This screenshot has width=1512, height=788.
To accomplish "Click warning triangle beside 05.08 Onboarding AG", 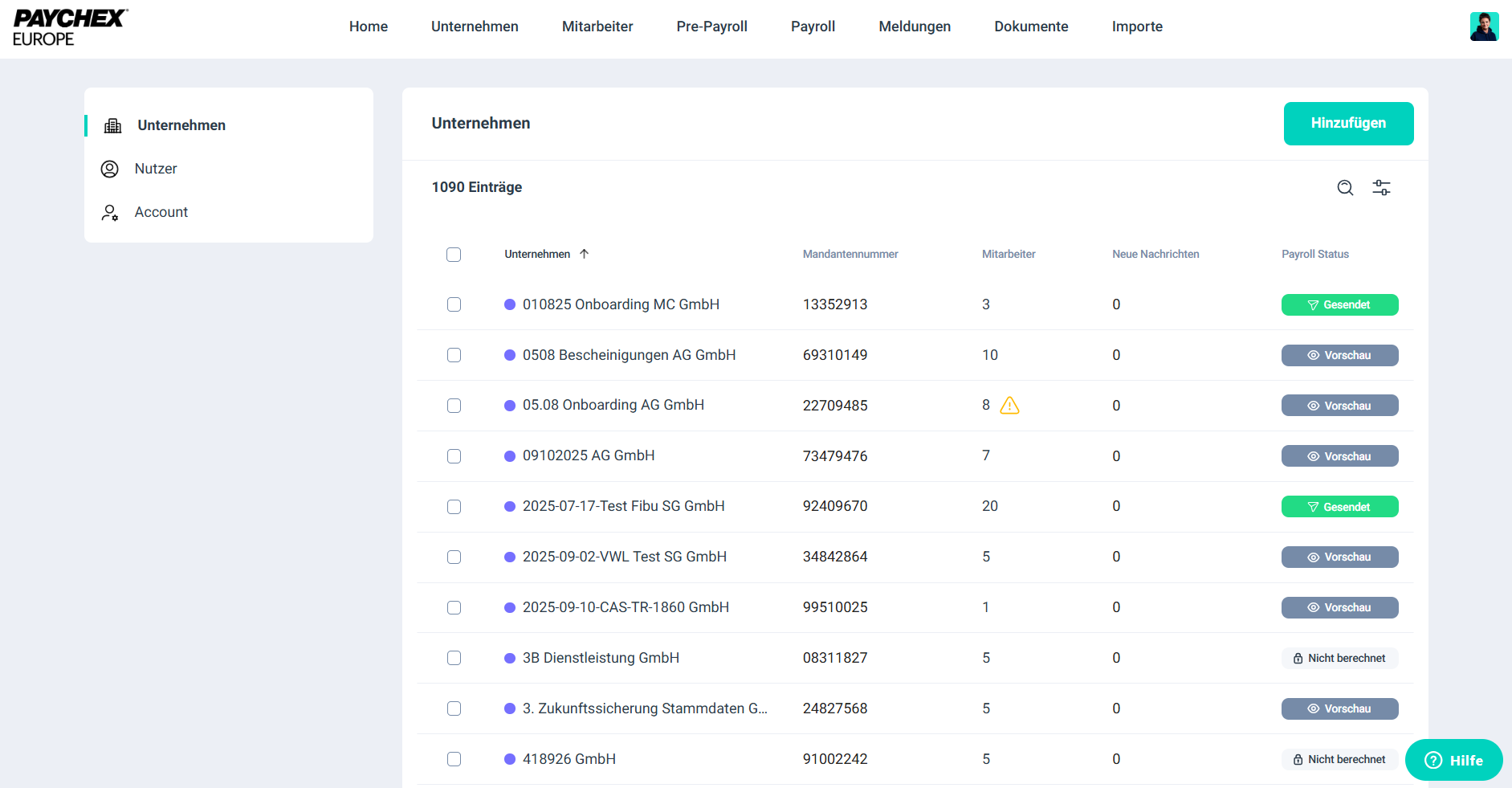I will coord(1009,406).
